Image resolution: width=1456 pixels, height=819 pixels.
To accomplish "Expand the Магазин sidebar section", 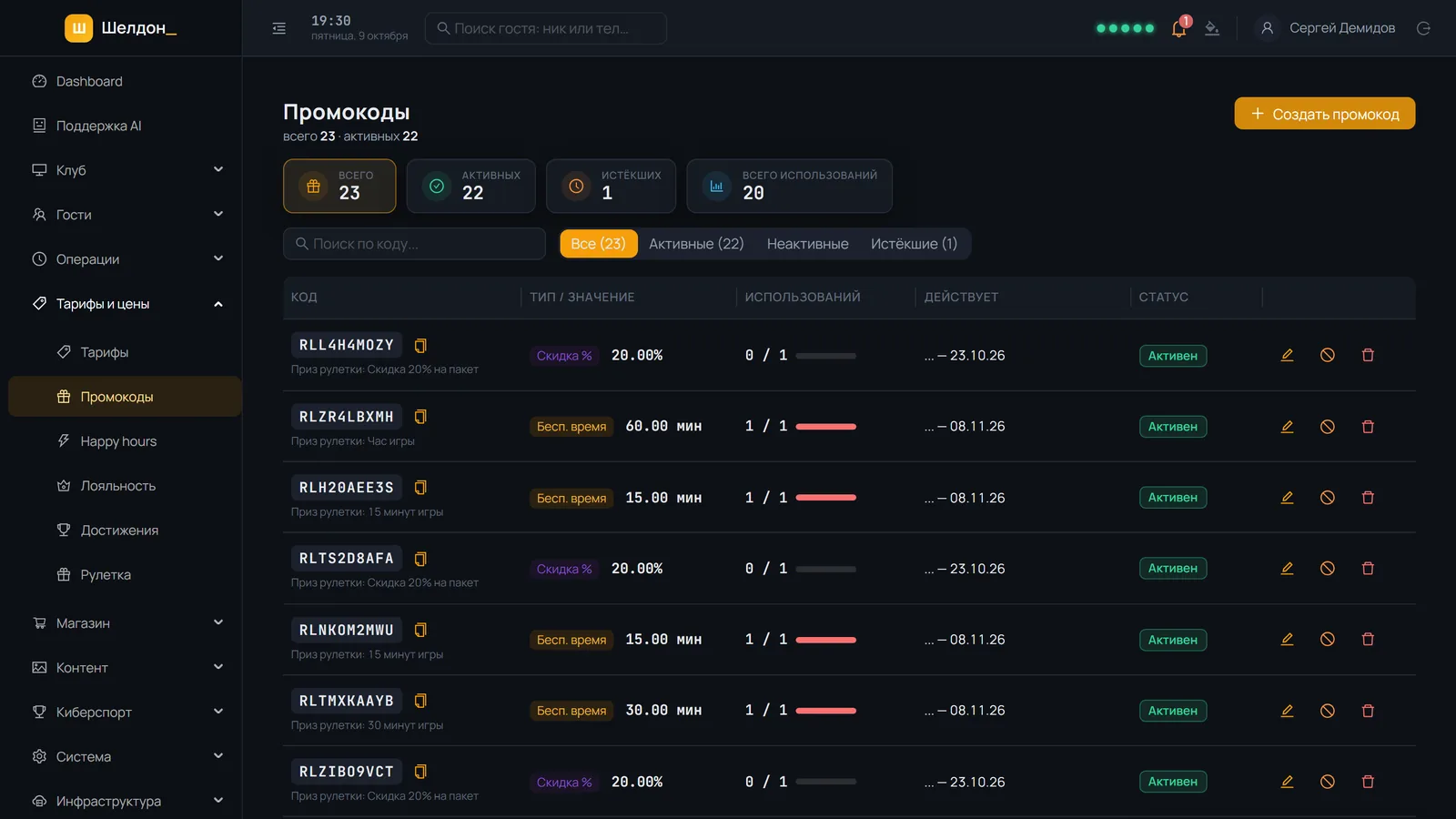I will point(126,623).
